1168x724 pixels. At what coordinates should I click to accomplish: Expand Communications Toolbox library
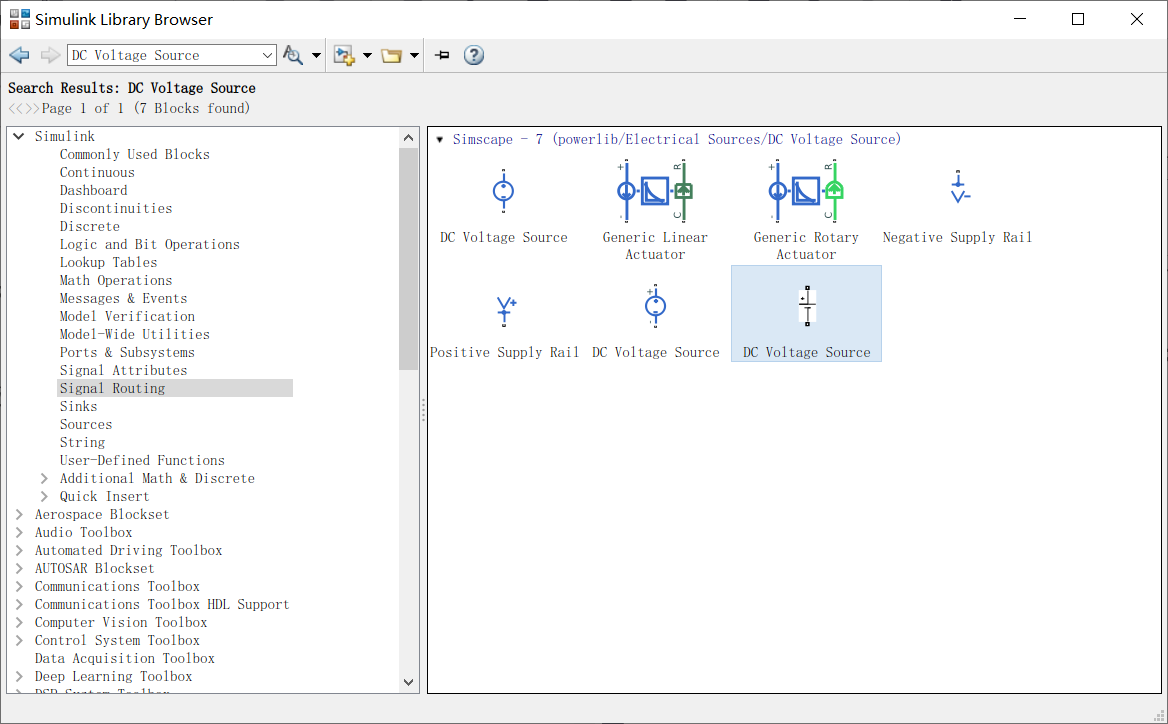[x=19, y=586]
